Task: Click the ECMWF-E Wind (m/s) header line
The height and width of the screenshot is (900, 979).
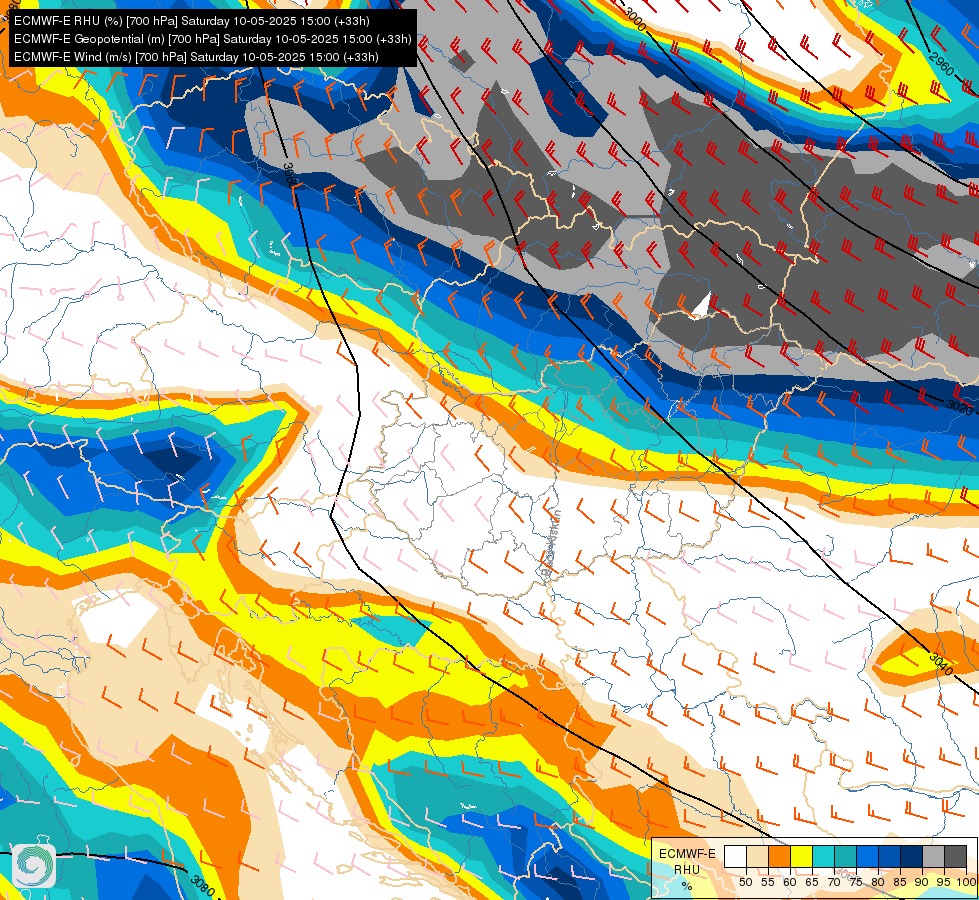Action: [196, 57]
